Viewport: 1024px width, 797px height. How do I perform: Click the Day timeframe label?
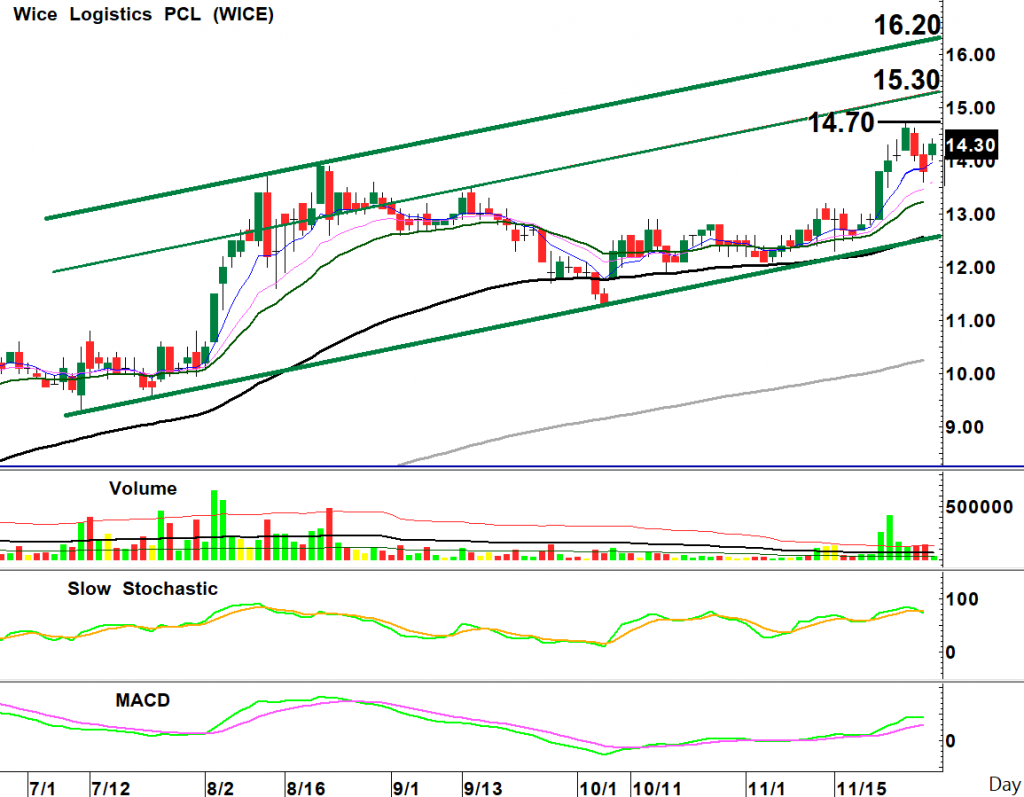click(x=1004, y=785)
